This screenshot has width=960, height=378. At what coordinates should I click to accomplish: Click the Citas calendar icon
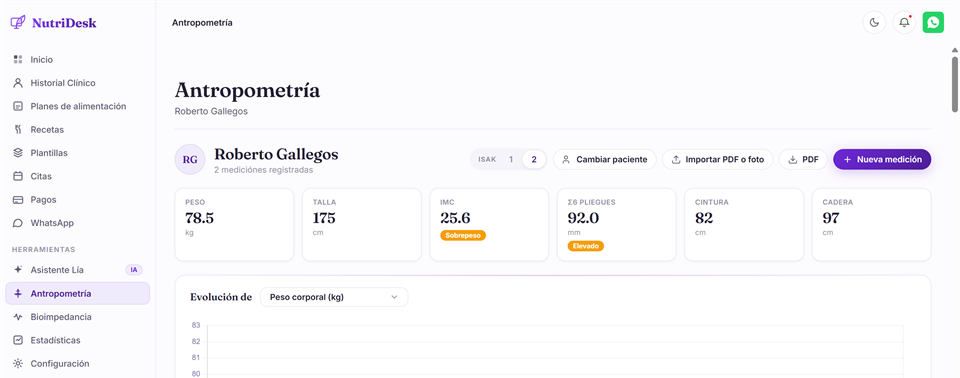(18, 176)
